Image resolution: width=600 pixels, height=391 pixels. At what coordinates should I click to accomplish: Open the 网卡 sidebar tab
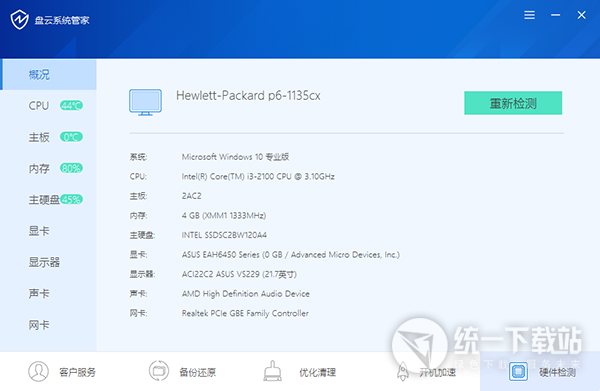point(48,325)
